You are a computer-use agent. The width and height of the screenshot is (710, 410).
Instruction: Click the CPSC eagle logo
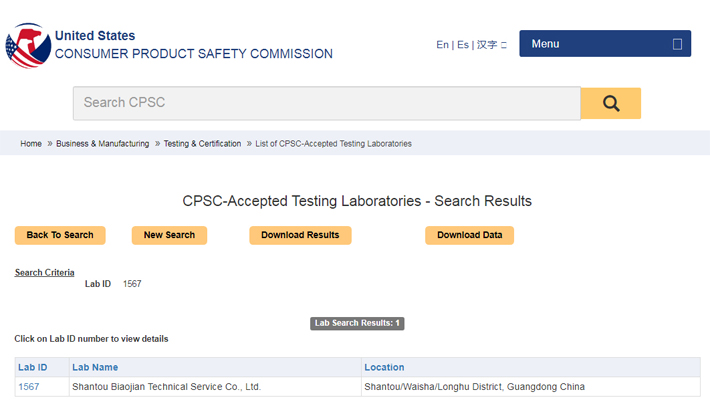(x=28, y=45)
